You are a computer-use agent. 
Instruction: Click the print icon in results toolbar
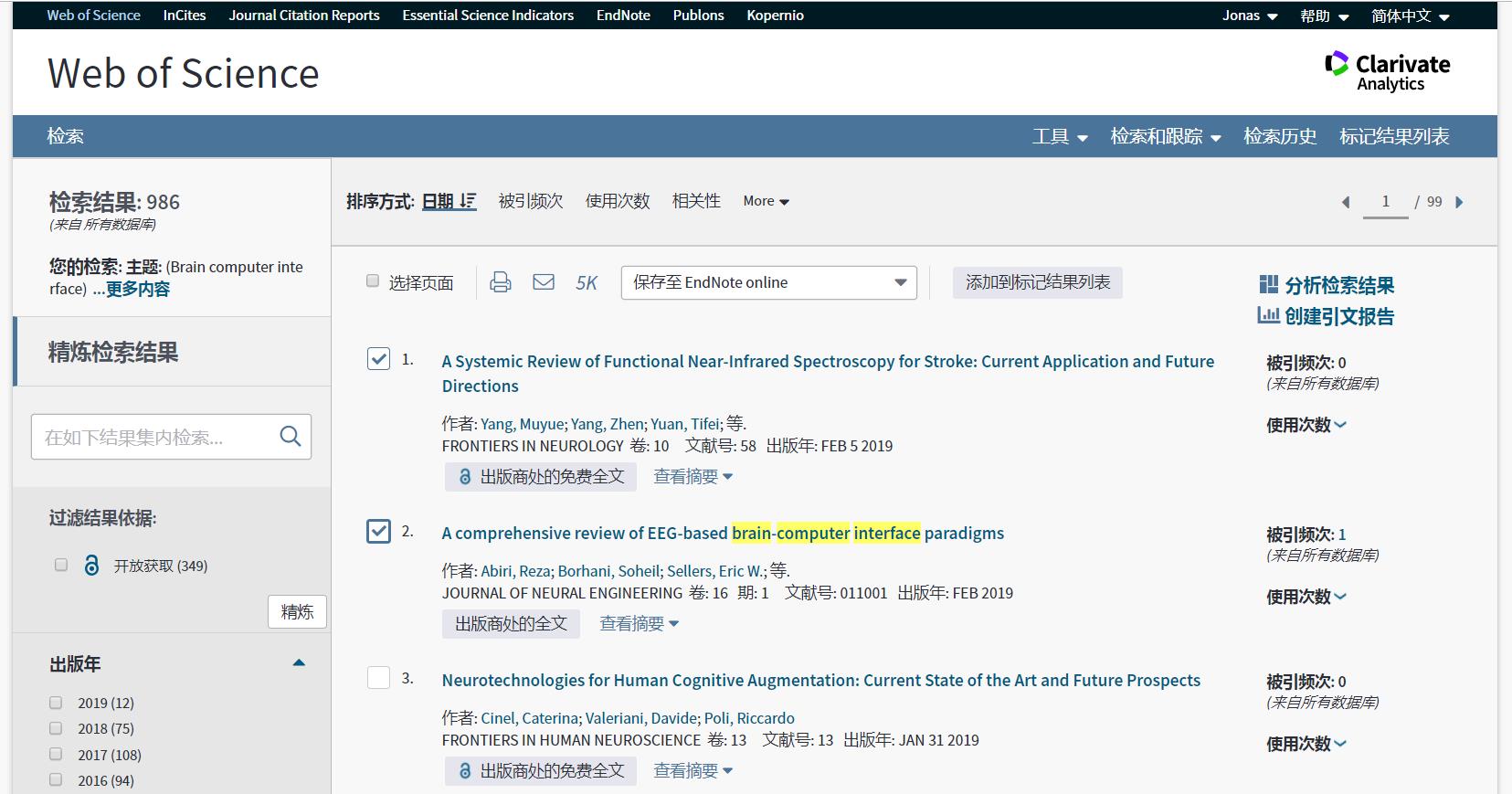(501, 282)
